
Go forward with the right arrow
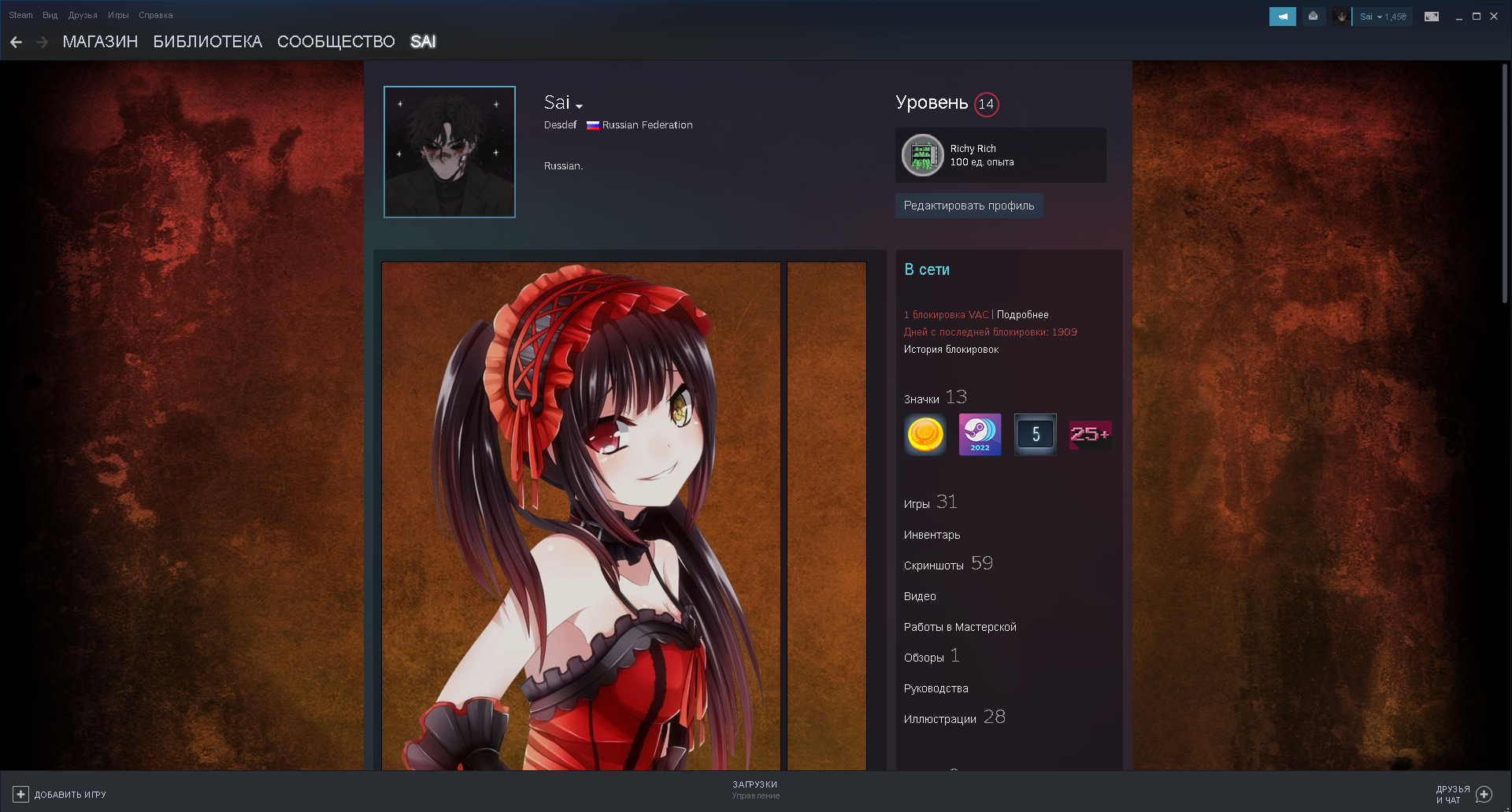click(43, 42)
